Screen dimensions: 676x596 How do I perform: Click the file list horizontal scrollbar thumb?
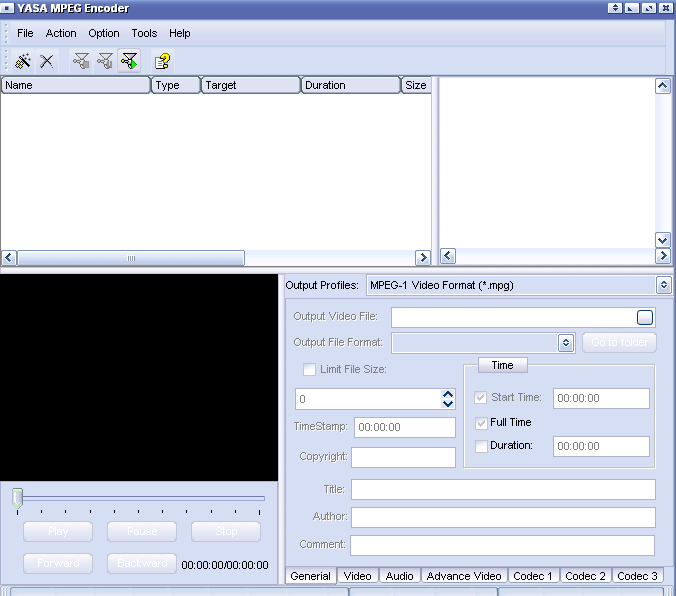(x=131, y=258)
